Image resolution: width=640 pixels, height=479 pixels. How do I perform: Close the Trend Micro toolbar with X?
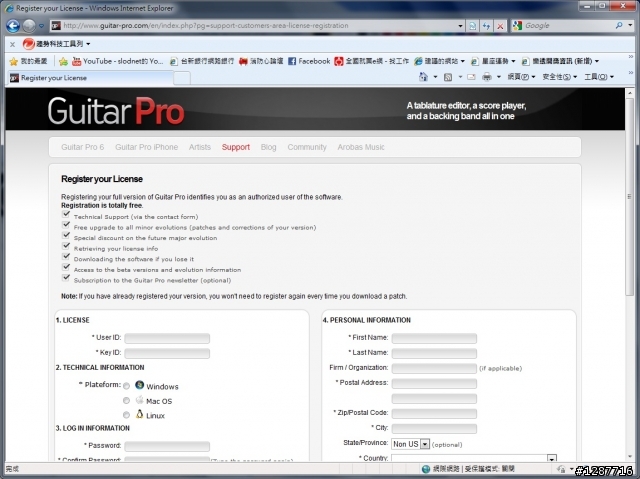pos(12,44)
